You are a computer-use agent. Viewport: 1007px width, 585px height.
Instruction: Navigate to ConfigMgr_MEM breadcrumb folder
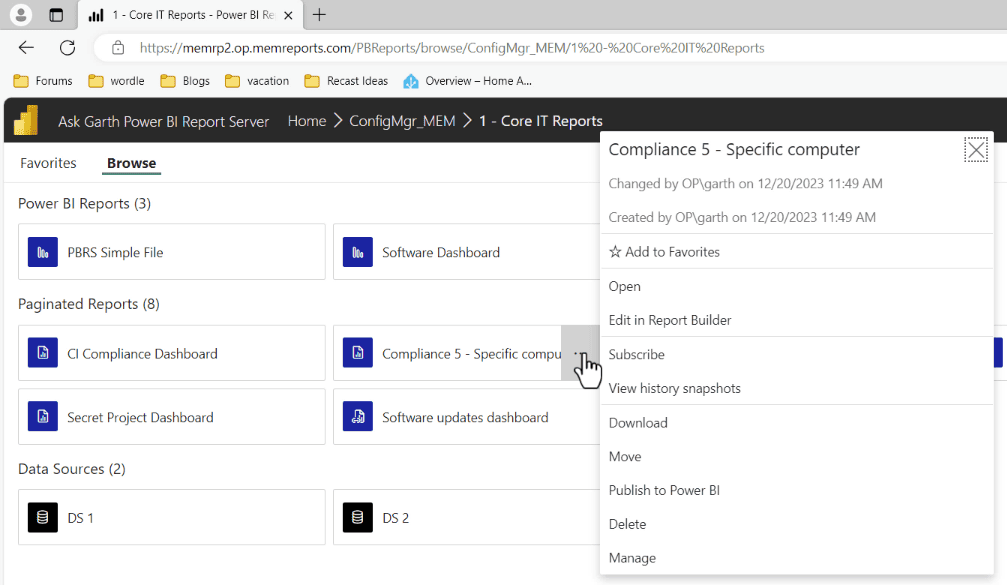(402, 121)
